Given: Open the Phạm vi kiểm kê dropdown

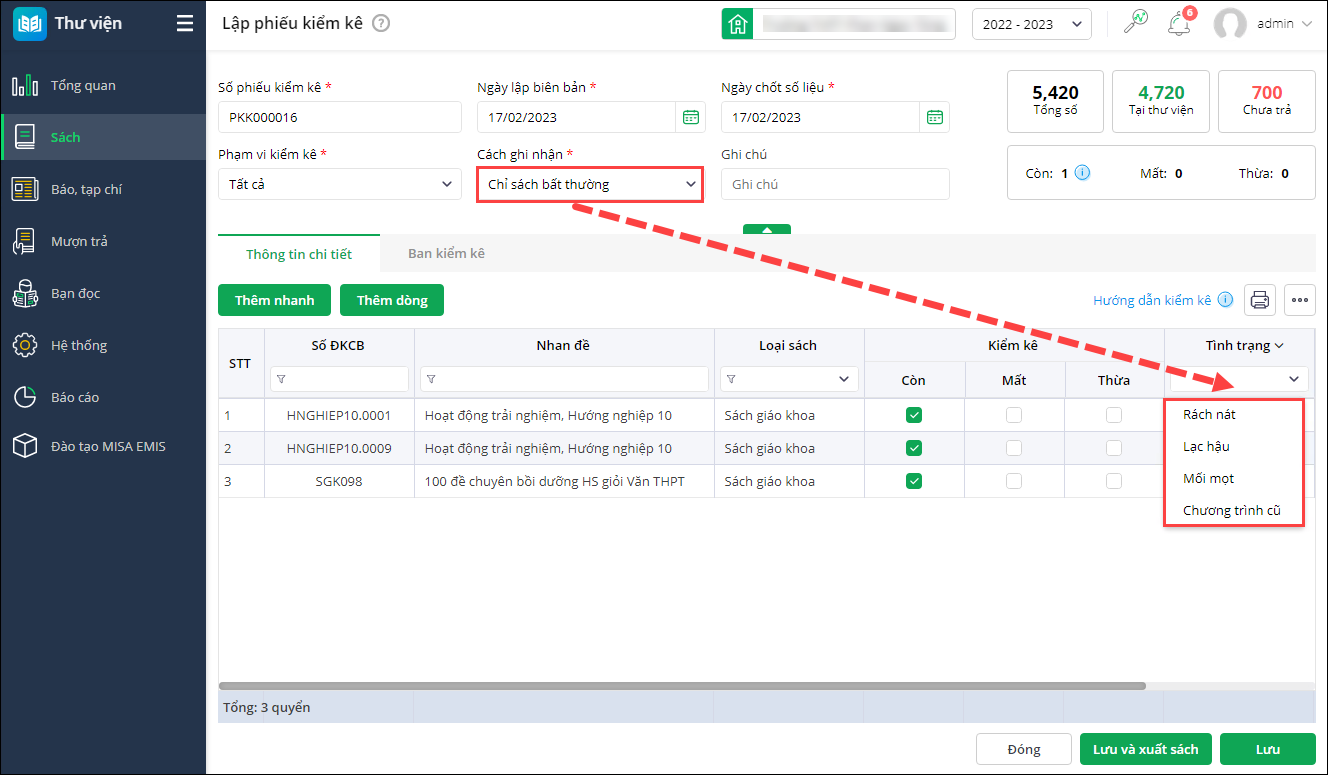Looking at the screenshot, I should [x=340, y=184].
